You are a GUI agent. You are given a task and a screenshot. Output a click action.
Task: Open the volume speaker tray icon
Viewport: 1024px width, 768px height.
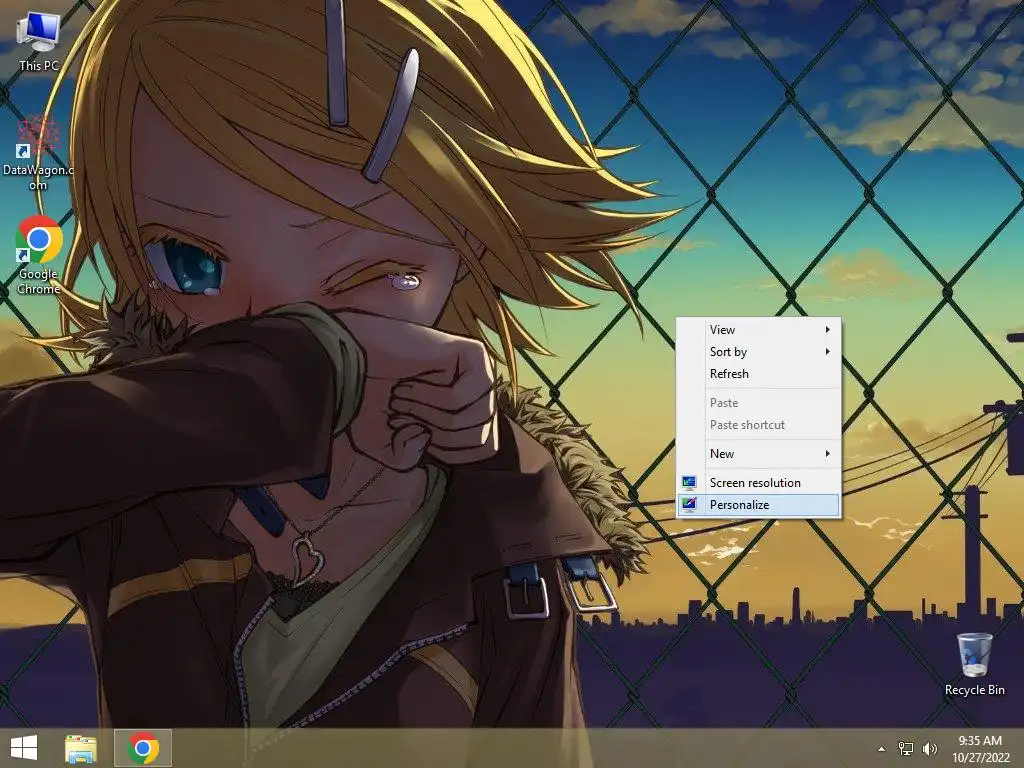pyautogui.click(x=929, y=749)
